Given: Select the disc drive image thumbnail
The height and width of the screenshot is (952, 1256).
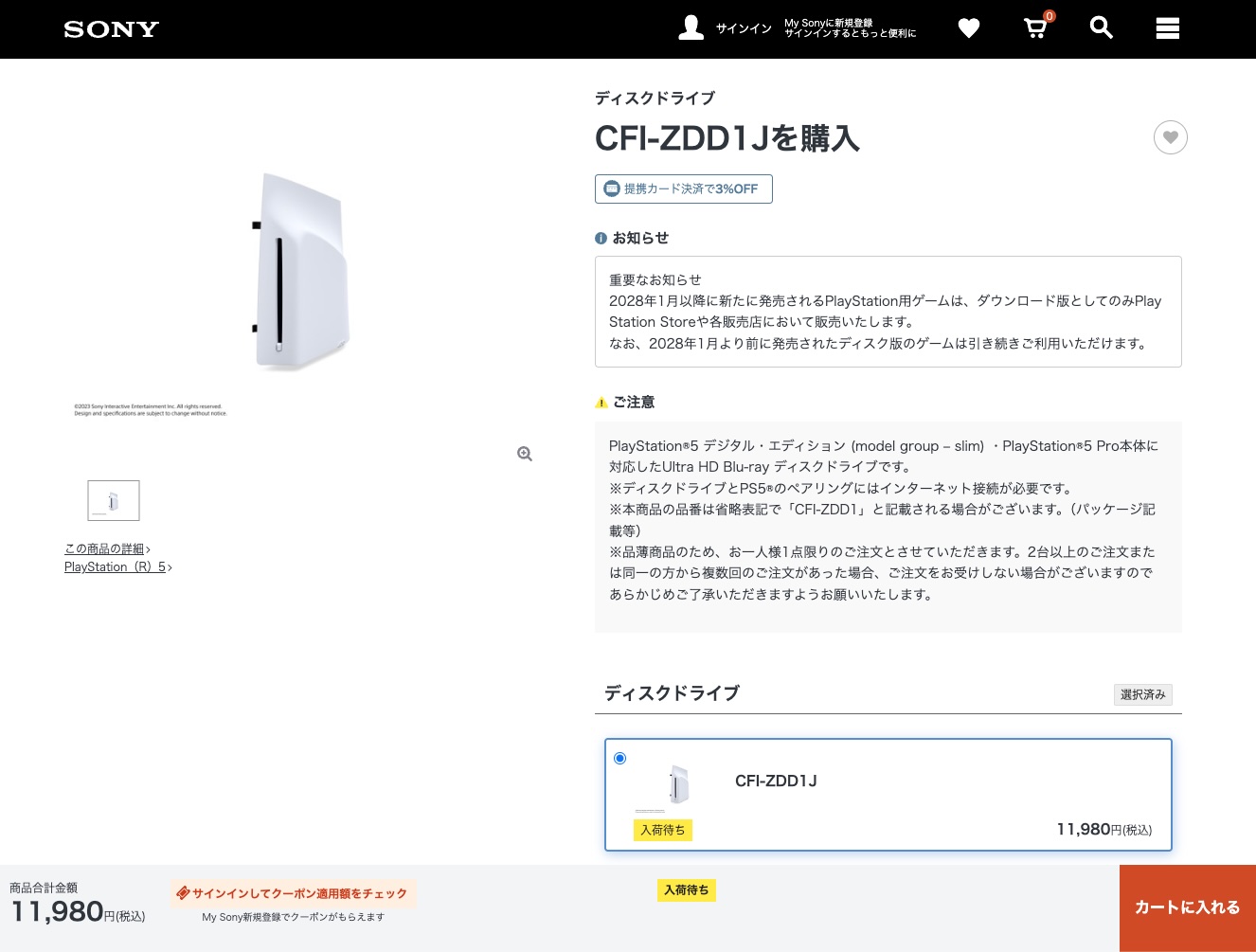Looking at the screenshot, I should (x=114, y=500).
